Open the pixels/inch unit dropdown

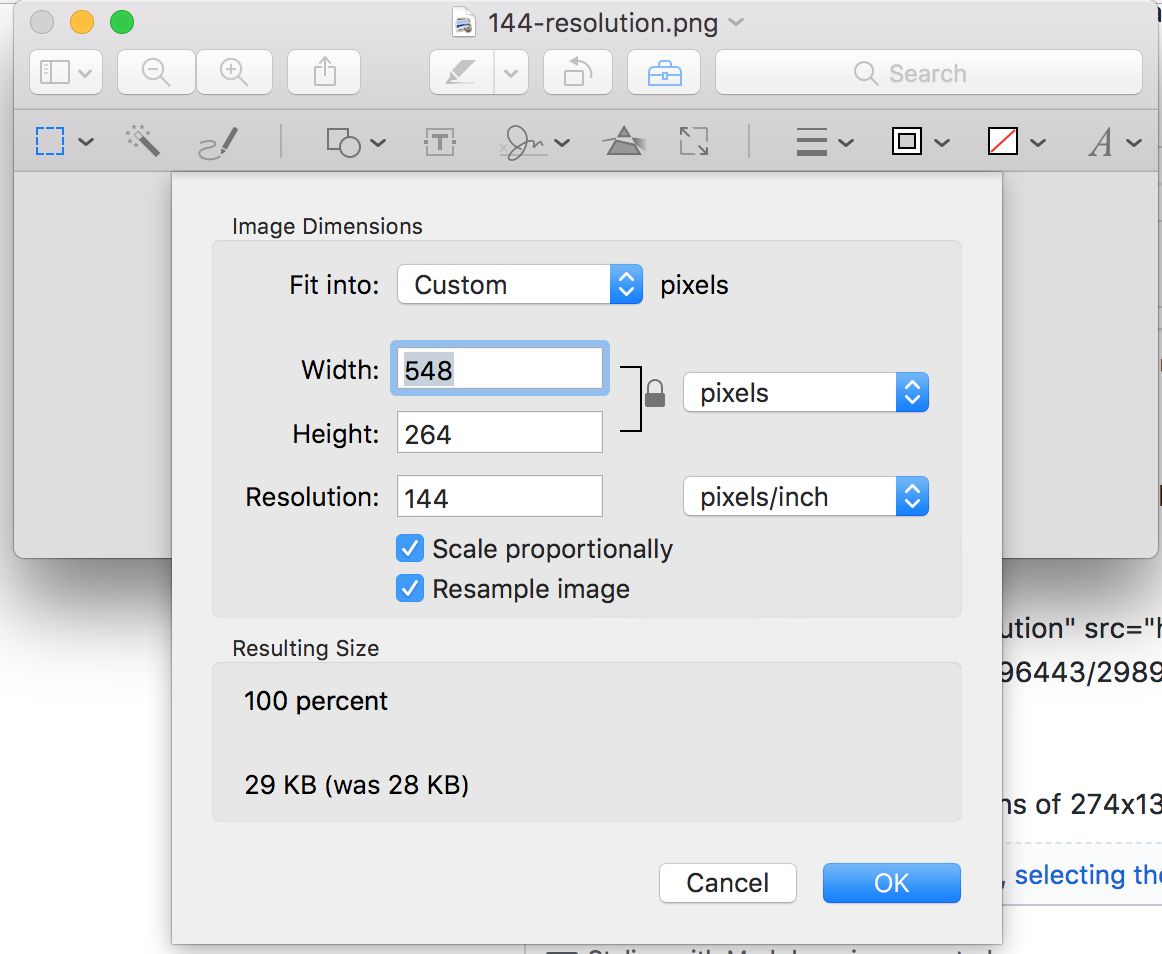pyautogui.click(x=806, y=496)
